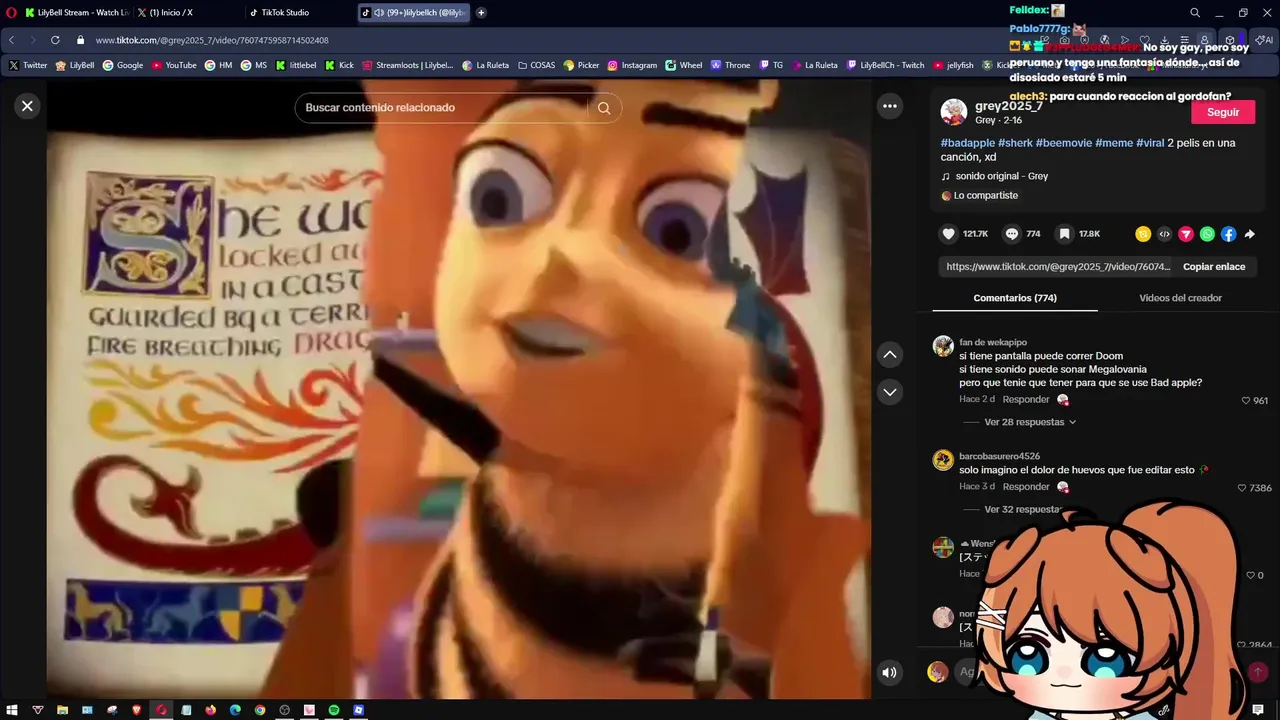Open barcobasurero4526 commenter avatar
The image size is (1280, 720).
pyautogui.click(x=943, y=460)
